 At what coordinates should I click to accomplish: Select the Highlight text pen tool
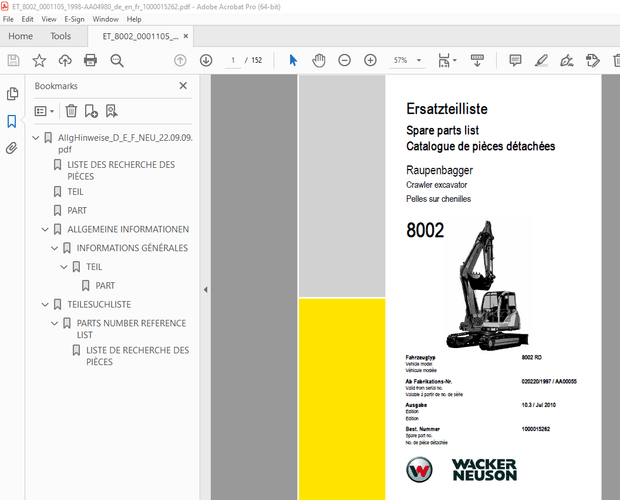541,60
